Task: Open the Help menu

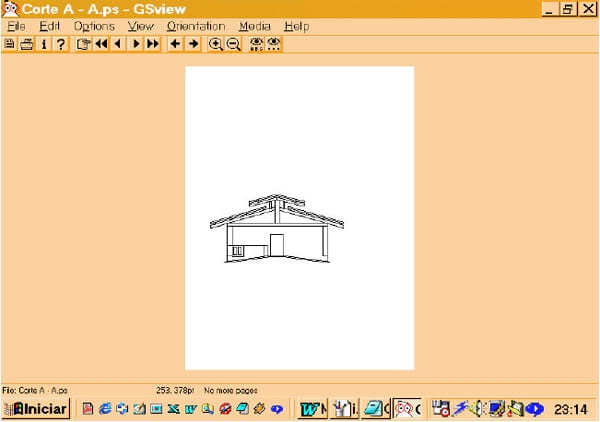Action: click(297, 26)
